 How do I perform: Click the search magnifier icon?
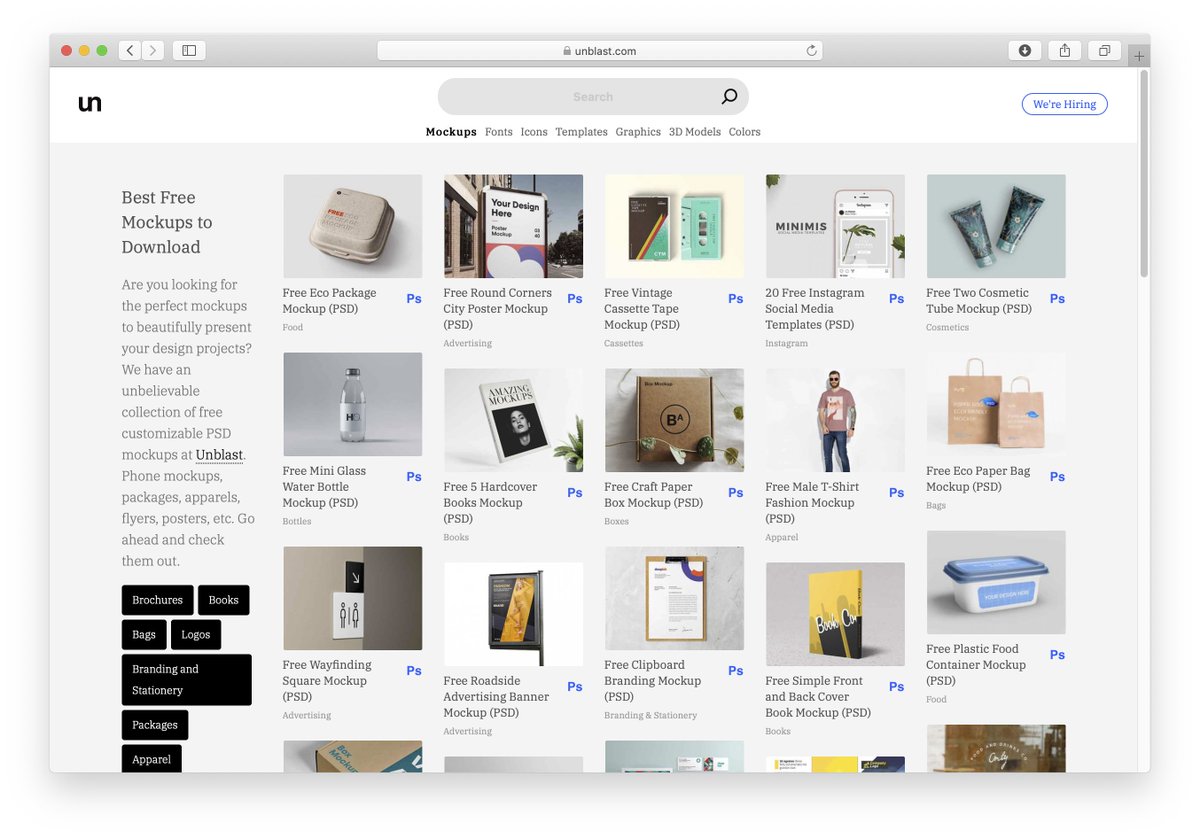[x=729, y=97]
